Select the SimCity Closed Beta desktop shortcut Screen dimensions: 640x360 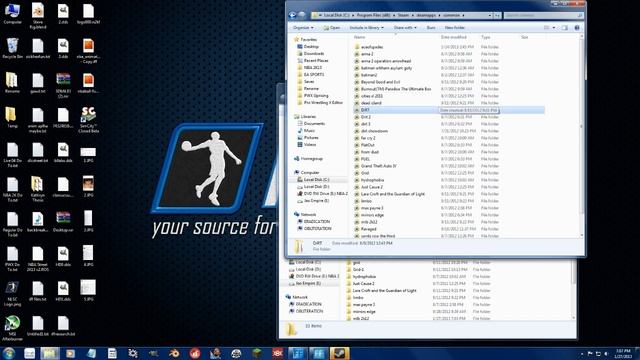(x=88, y=120)
